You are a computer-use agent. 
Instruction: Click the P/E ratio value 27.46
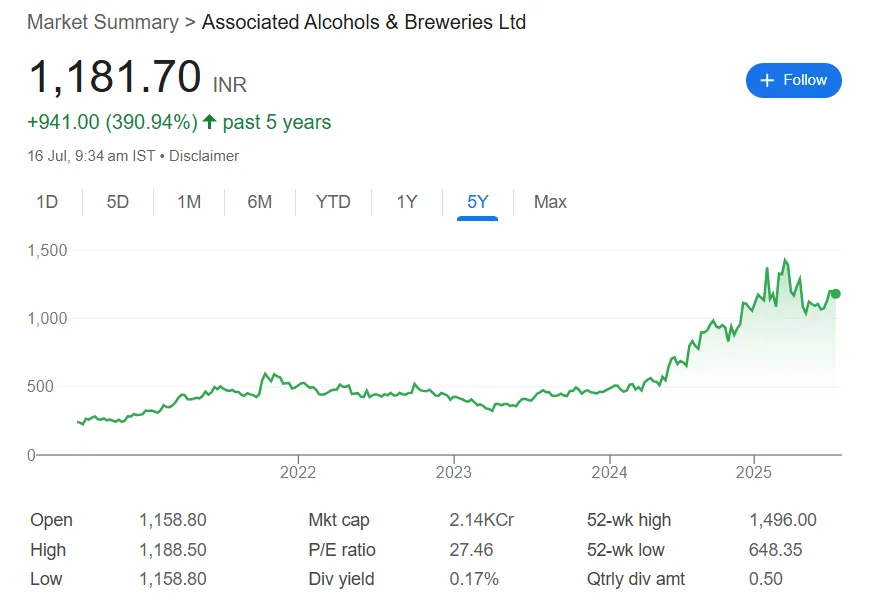coord(471,550)
